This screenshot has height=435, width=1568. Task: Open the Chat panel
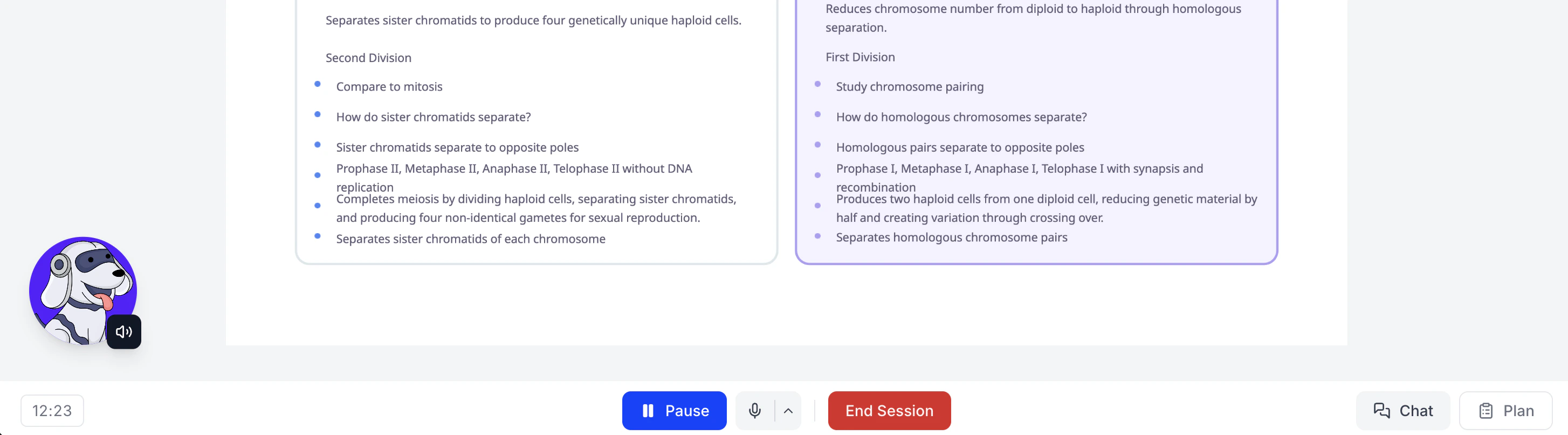click(x=1402, y=411)
